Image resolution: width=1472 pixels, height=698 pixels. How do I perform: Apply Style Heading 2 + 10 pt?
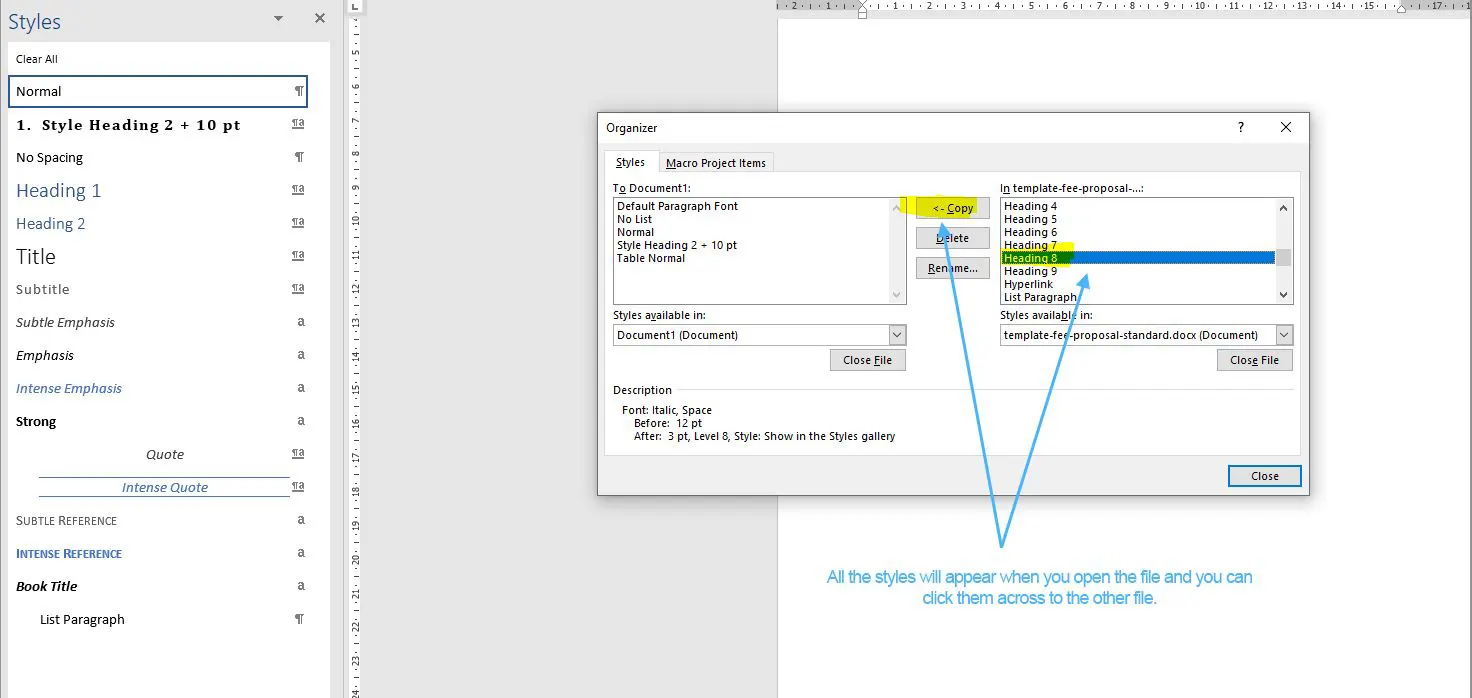158,125
